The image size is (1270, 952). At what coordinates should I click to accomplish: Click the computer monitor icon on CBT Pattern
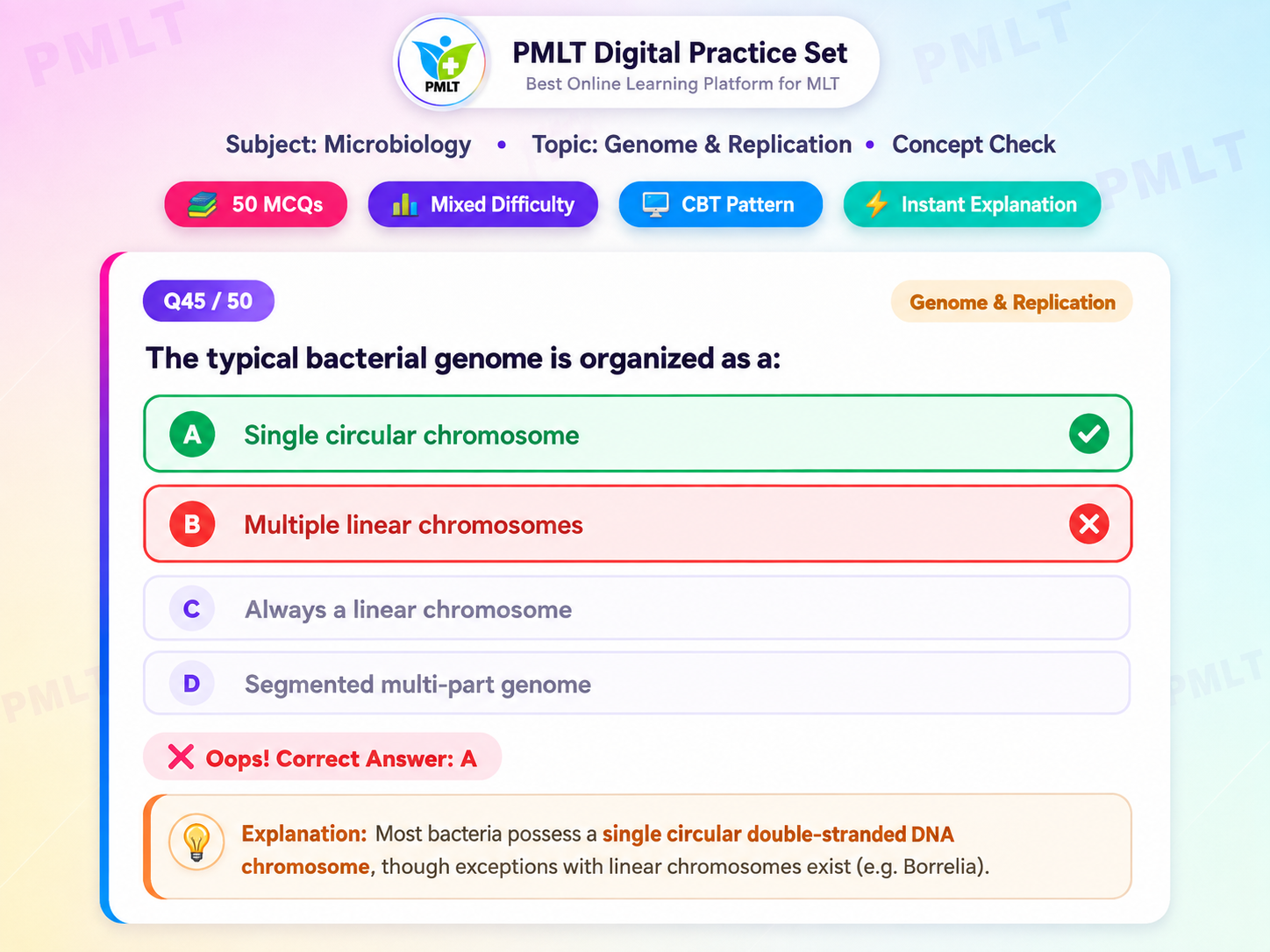(x=655, y=204)
